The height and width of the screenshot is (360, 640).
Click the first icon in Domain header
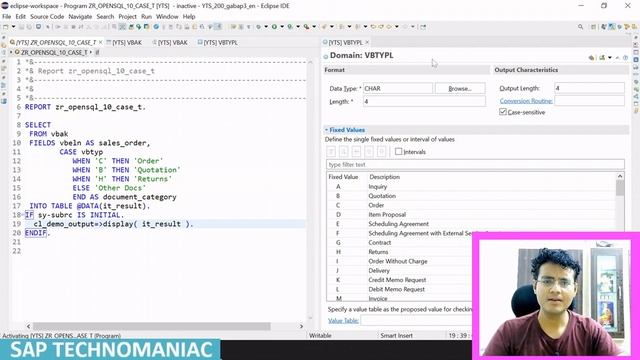591,58
